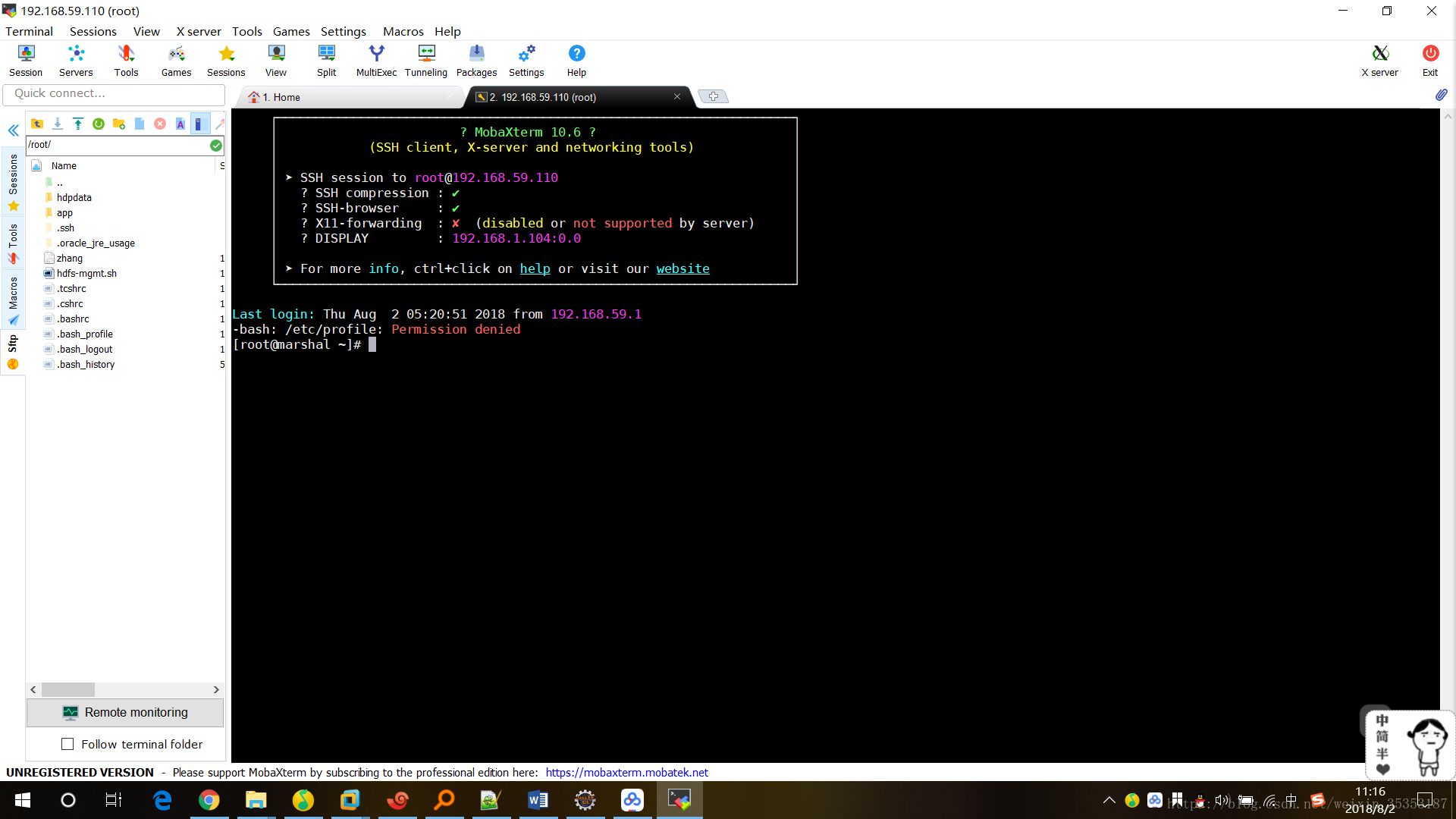The image size is (1456, 819).
Task: Open the Macros menu
Action: pyautogui.click(x=403, y=31)
